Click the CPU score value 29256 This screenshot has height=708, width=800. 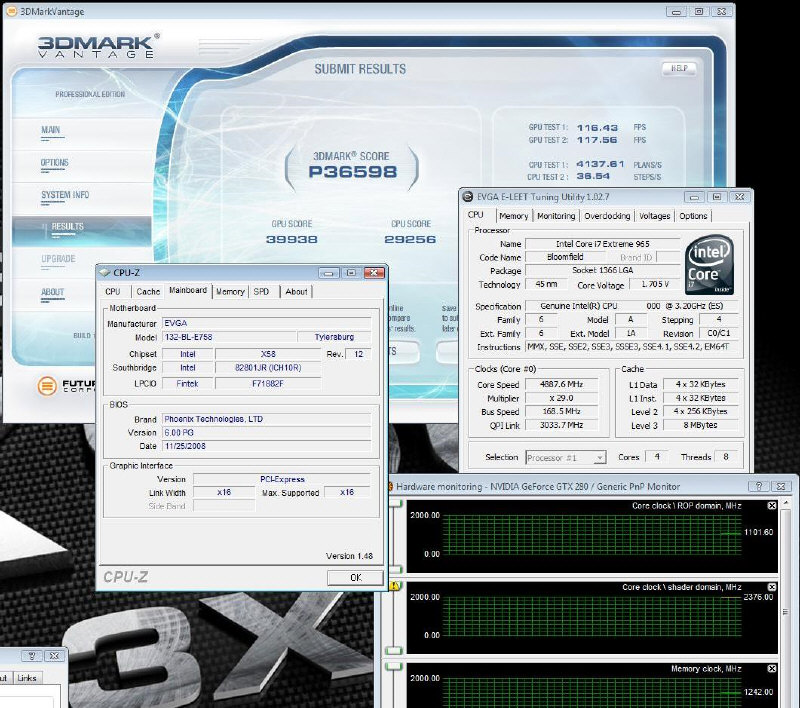pyautogui.click(x=410, y=239)
